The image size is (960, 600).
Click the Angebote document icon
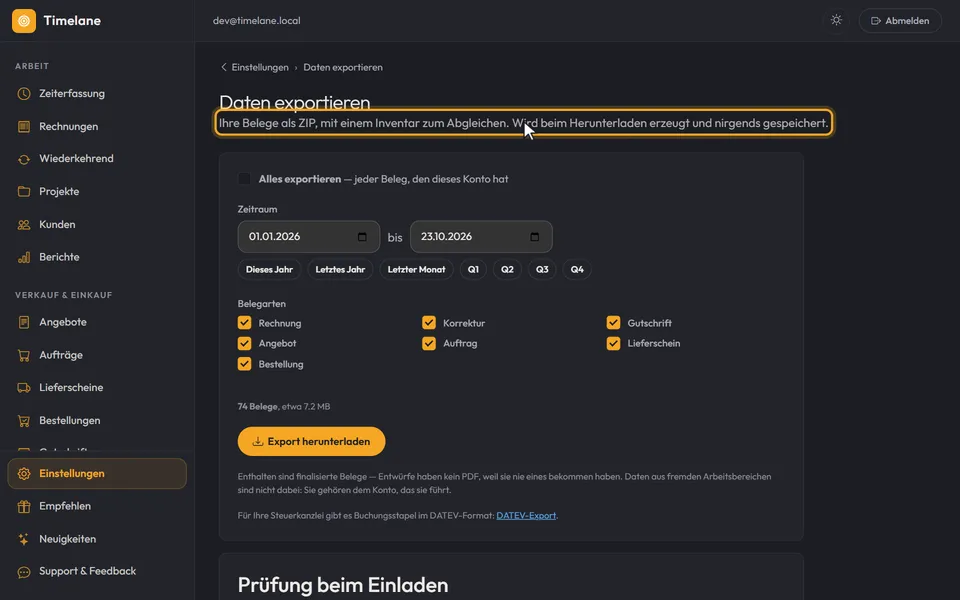(x=24, y=322)
